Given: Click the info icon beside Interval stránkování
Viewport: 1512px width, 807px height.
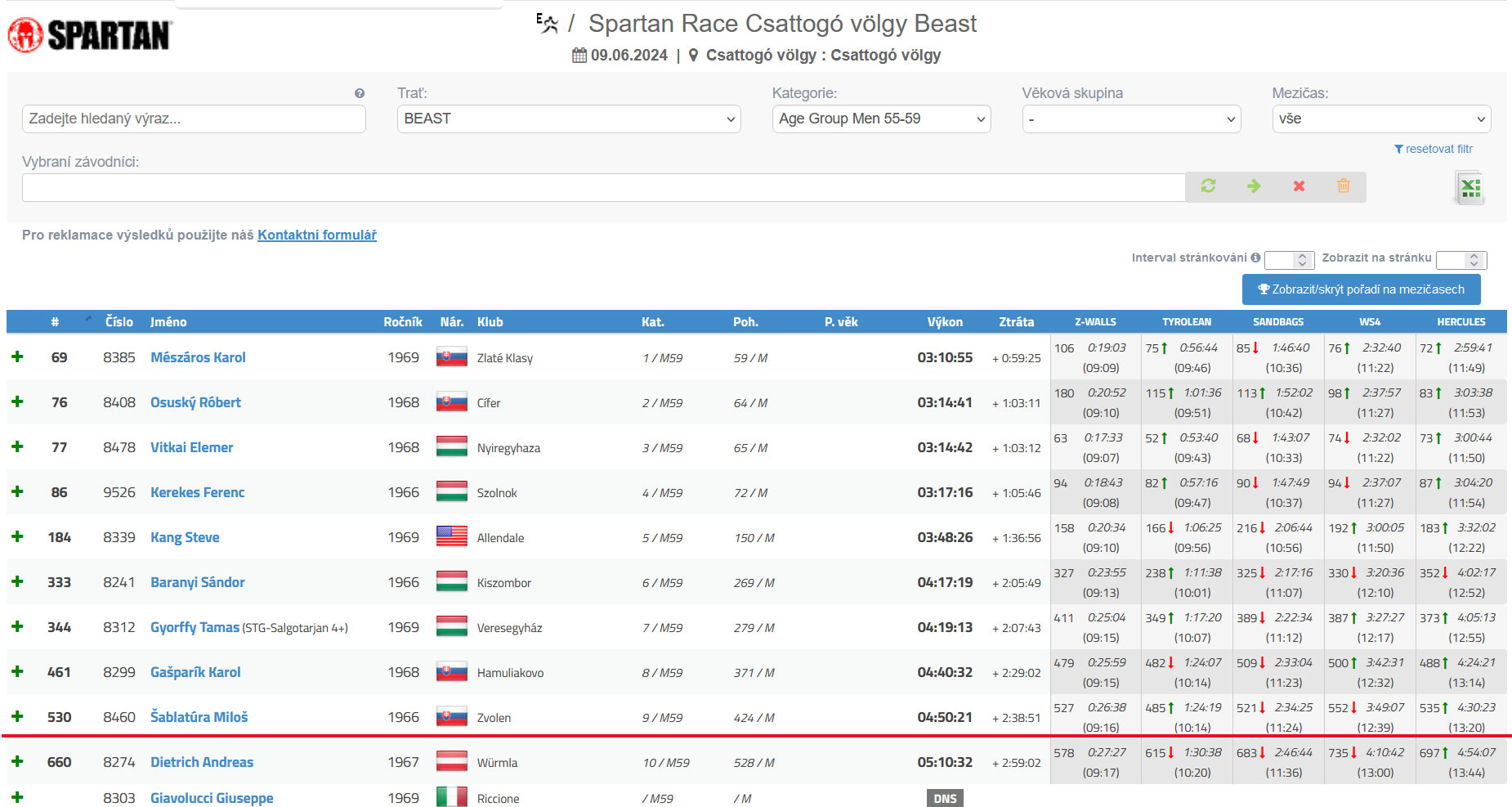Looking at the screenshot, I should point(1255,258).
